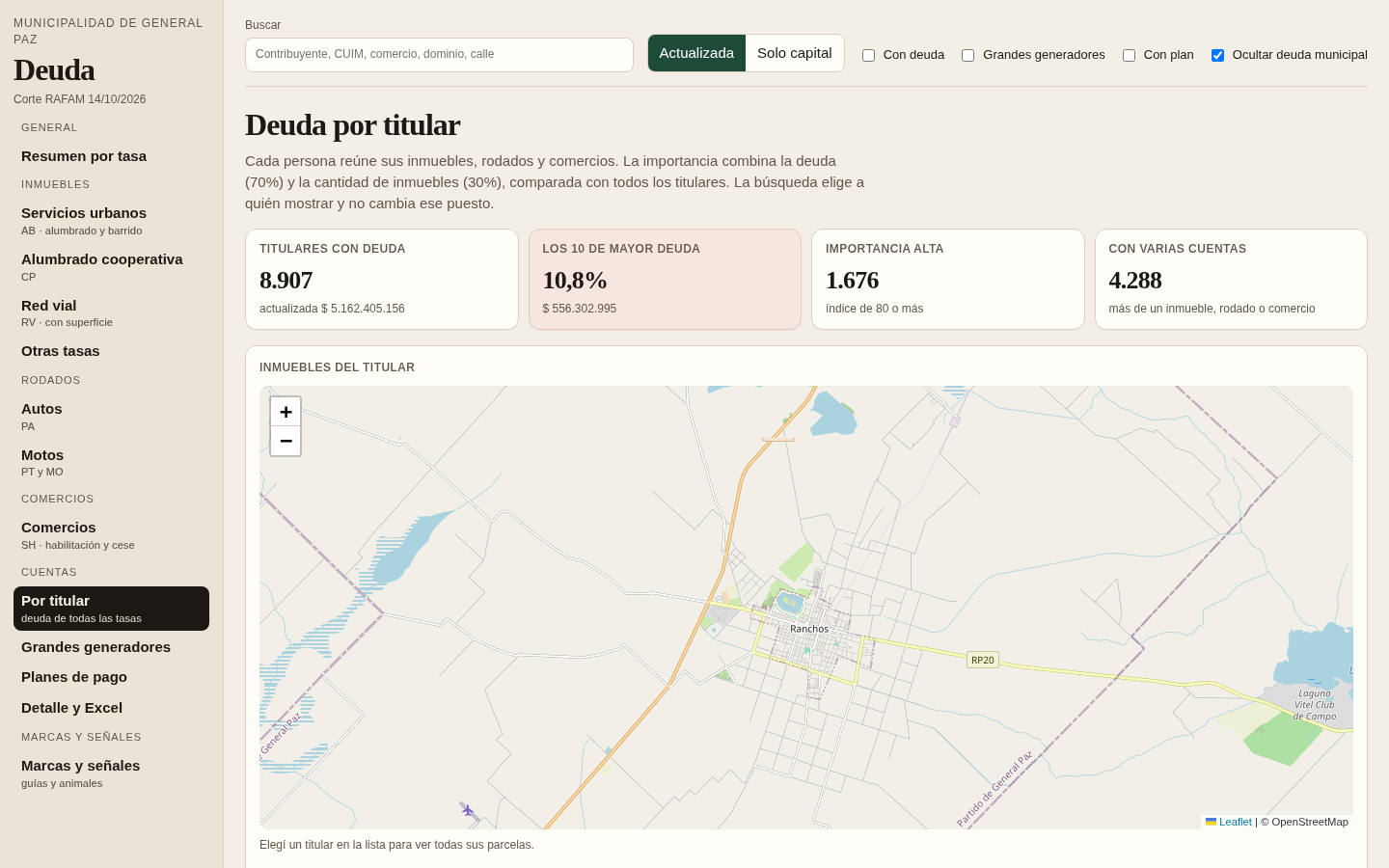This screenshot has width=1389, height=868.
Task: Go to Detalle y Excel
Action: [x=111, y=708]
